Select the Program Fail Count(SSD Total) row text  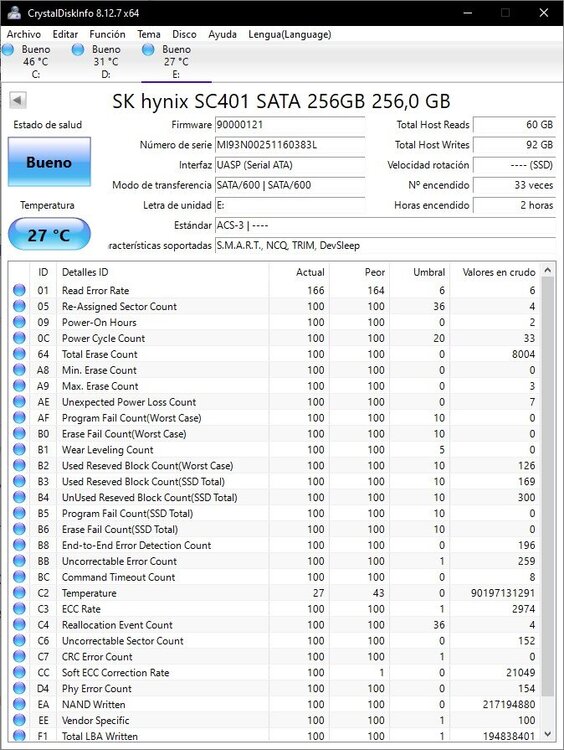click(127, 513)
